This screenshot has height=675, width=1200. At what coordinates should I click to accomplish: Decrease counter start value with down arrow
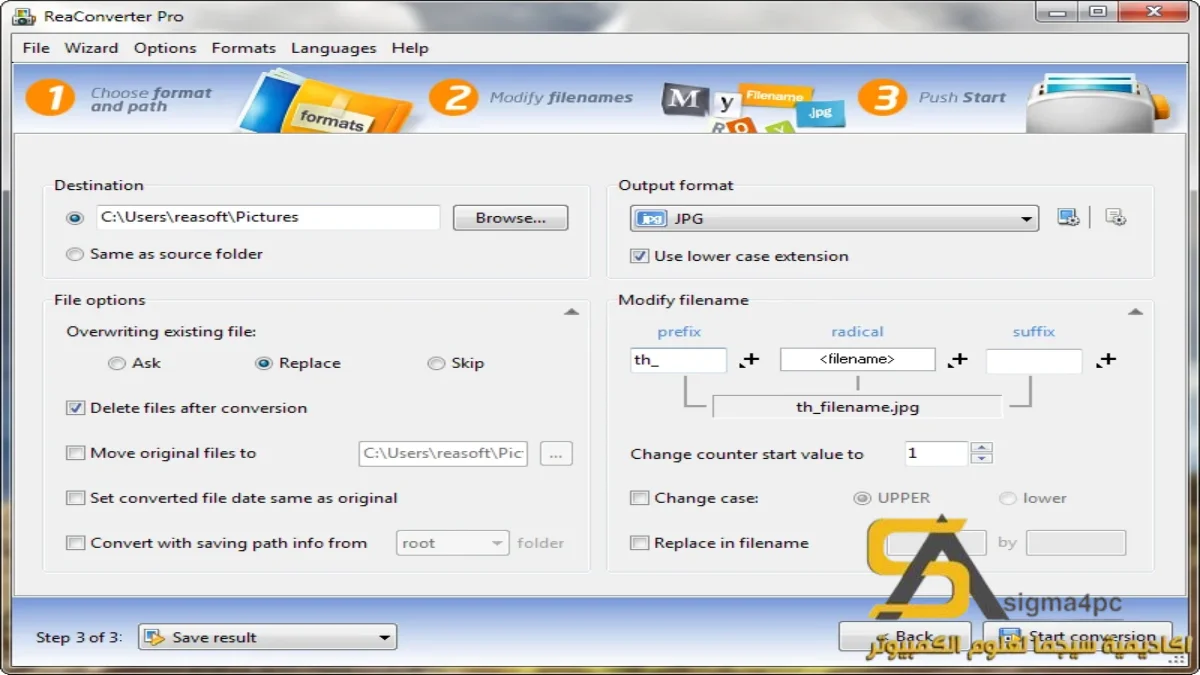coord(982,459)
